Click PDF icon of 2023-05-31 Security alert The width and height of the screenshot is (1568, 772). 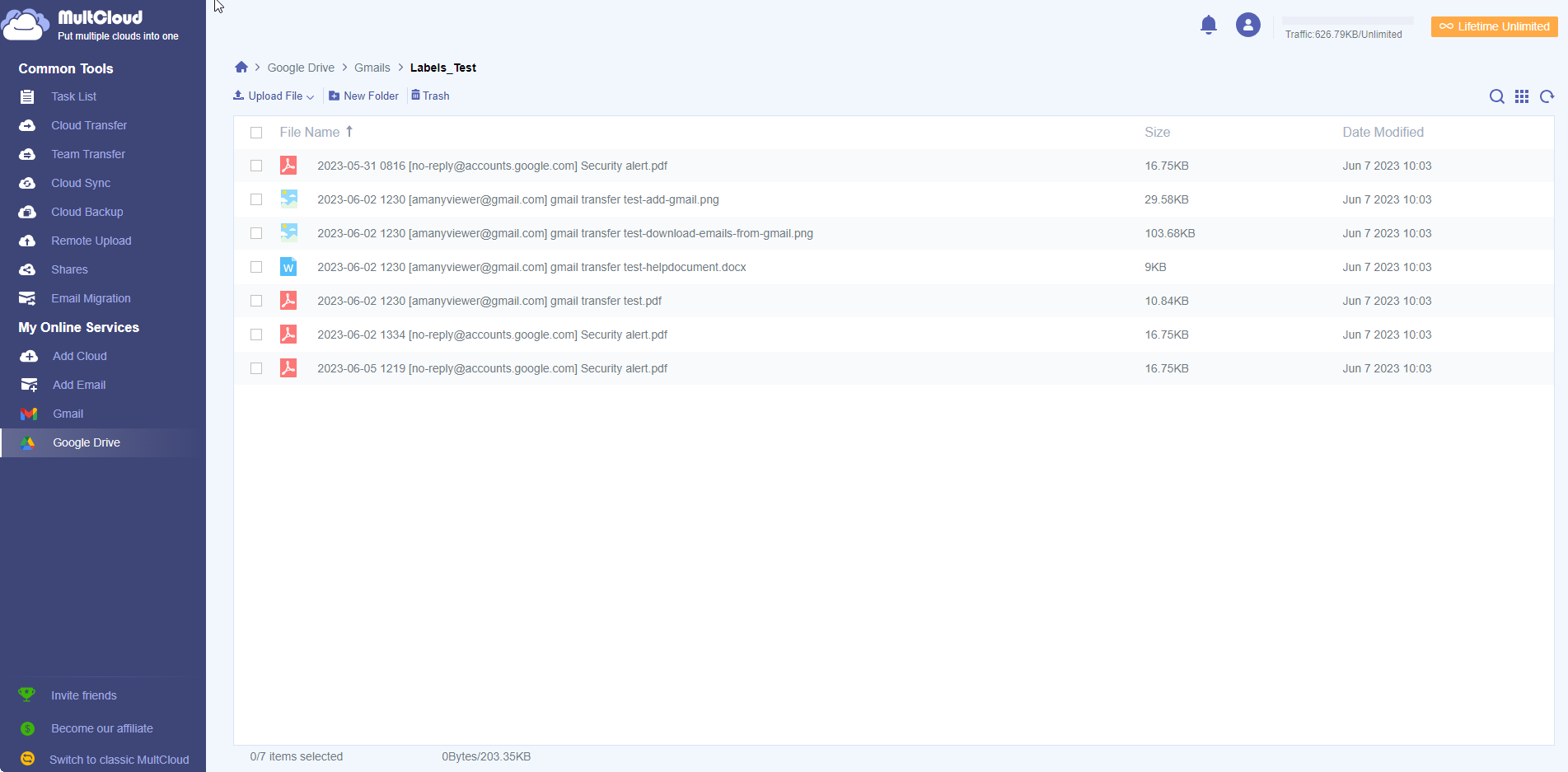pyautogui.click(x=288, y=166)
